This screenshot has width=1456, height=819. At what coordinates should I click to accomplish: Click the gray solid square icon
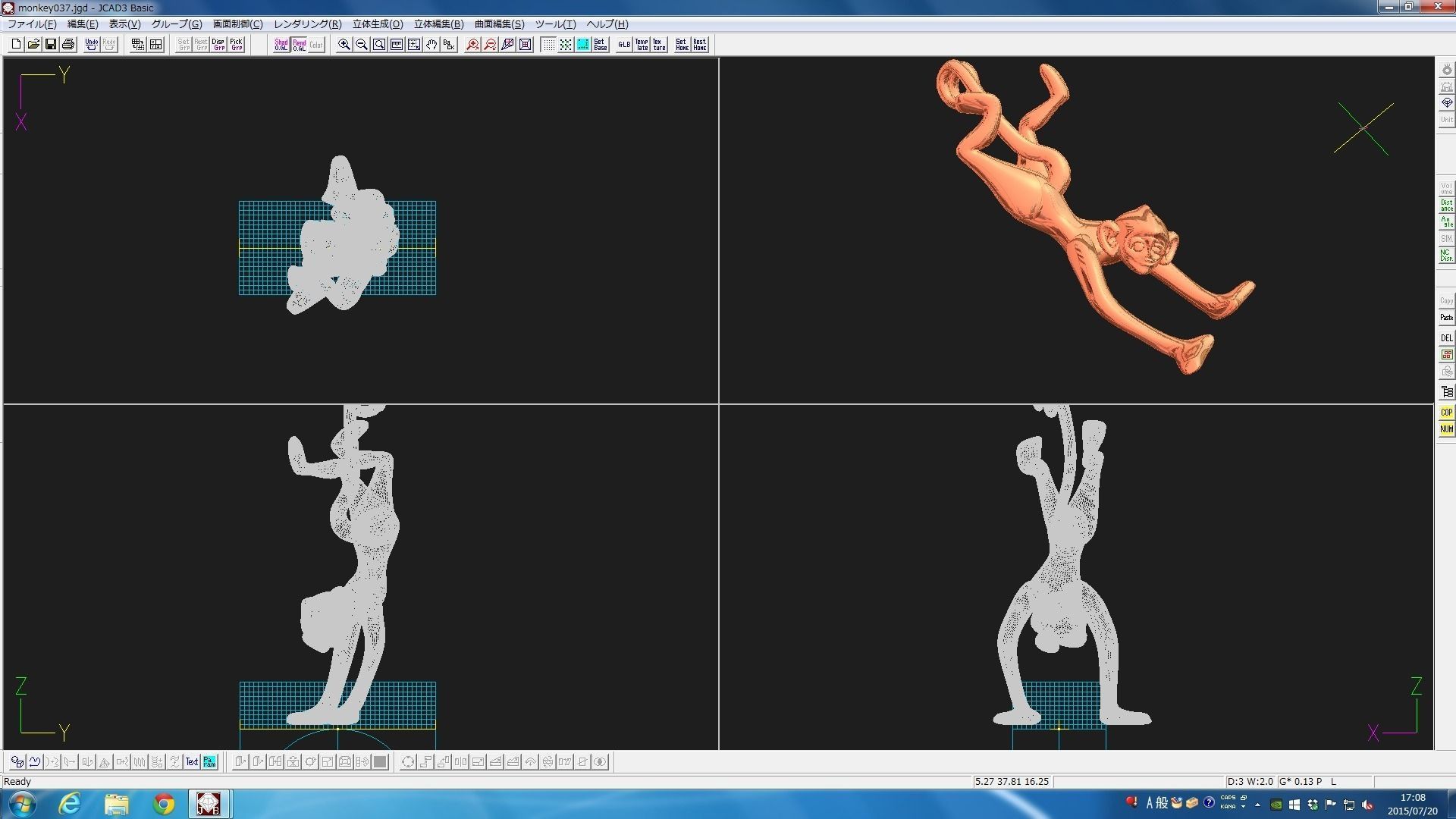pos(380,762)
